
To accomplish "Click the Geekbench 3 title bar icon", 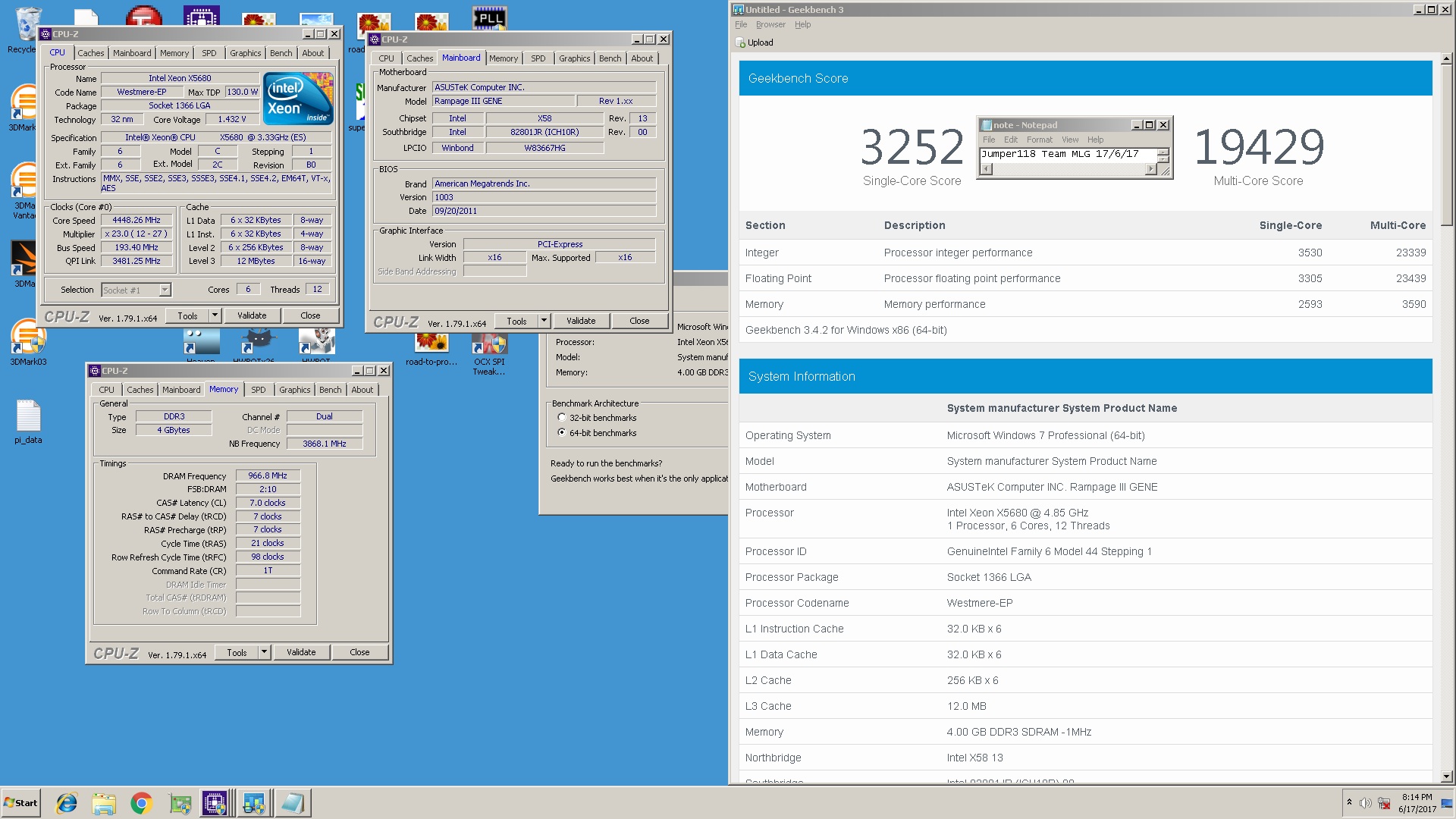I will point(738,10).
